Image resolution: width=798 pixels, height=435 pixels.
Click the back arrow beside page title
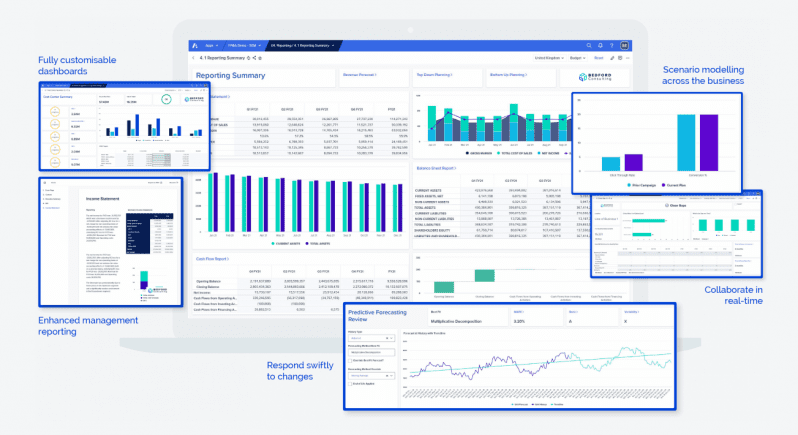(x=193, y=58)
